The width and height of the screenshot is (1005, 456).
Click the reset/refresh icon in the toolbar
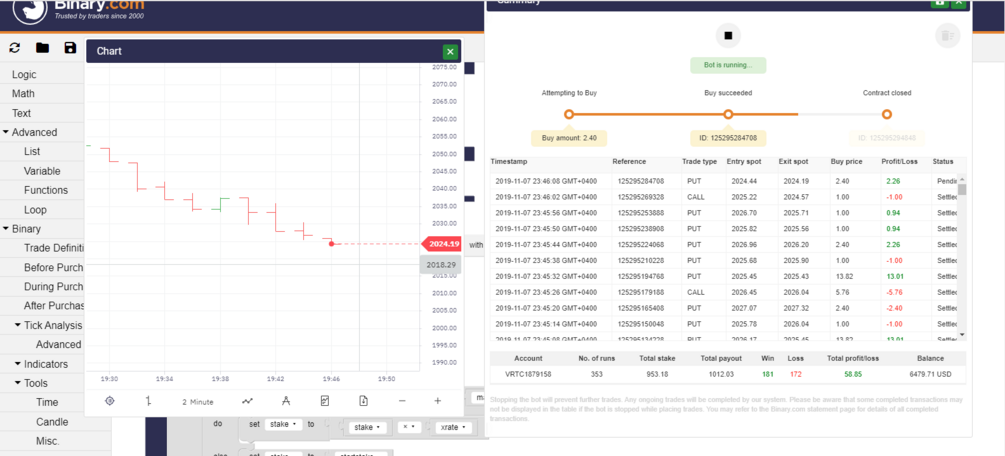pos(15,47)
